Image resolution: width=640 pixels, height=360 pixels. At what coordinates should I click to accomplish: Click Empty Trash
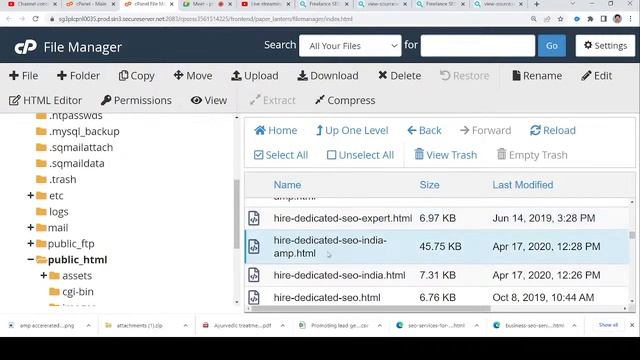coord(532,155)
